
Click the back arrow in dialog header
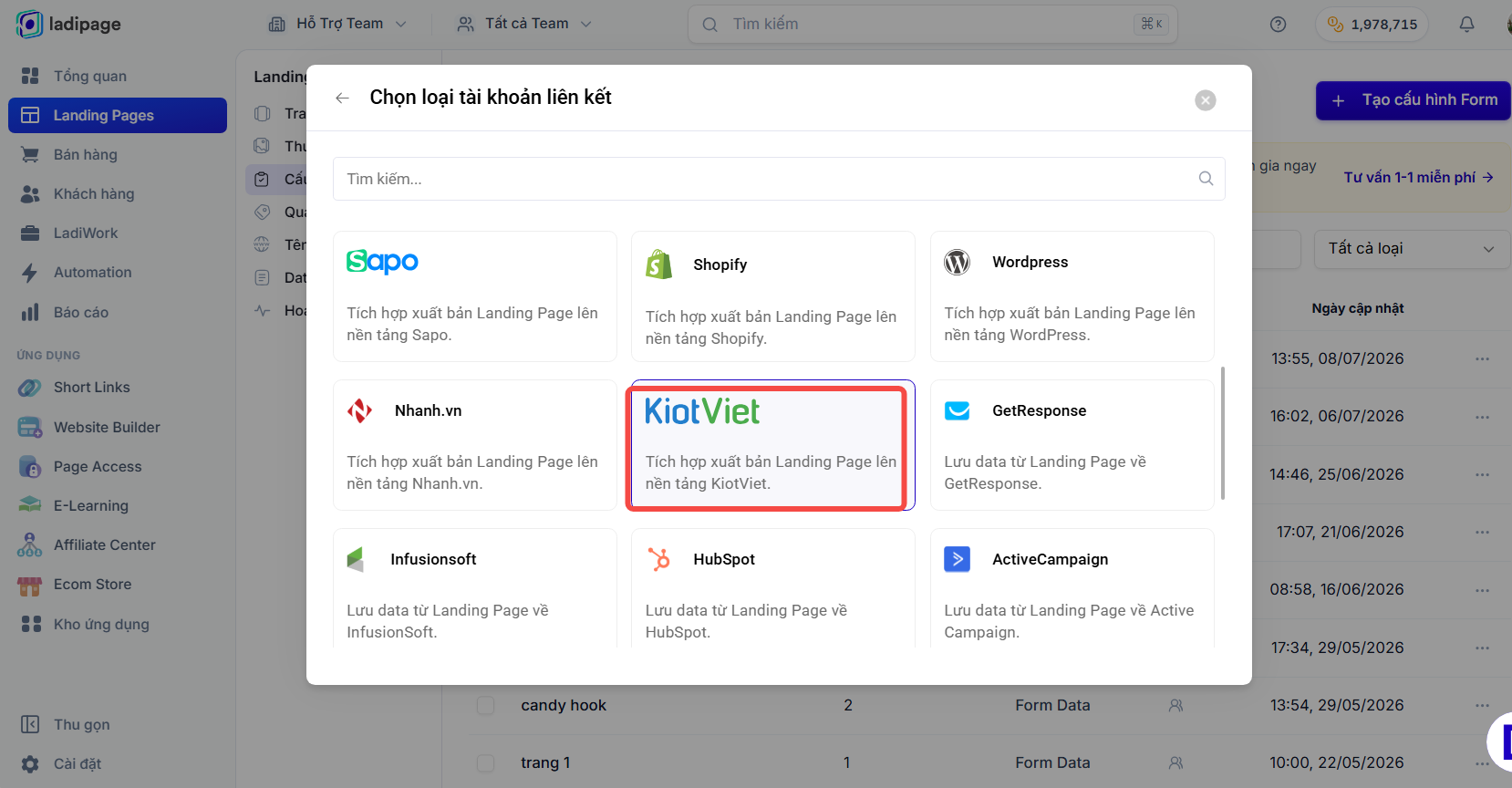(x=342, y=98)
